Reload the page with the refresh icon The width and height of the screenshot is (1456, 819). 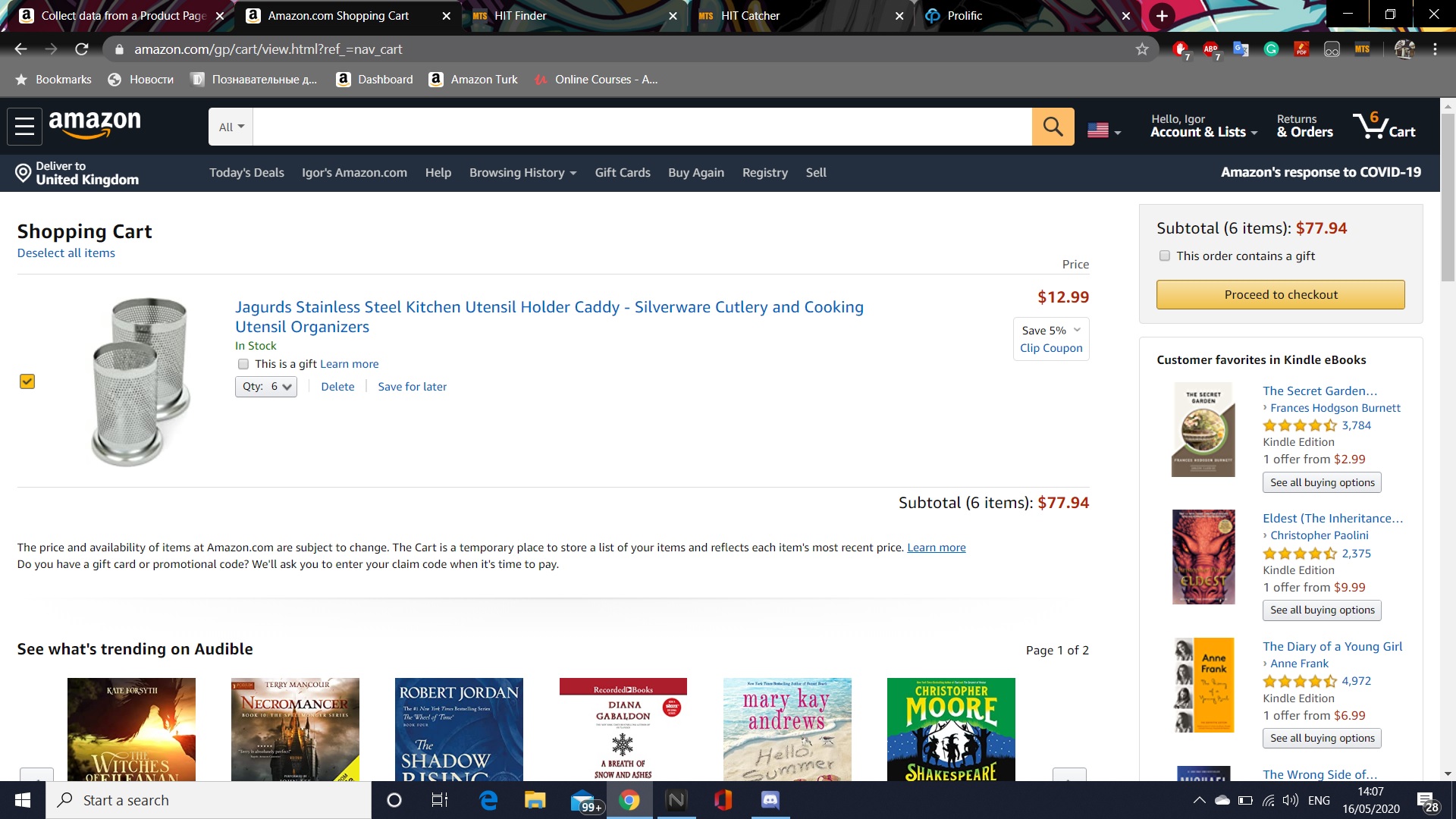(x=82, y=49)
